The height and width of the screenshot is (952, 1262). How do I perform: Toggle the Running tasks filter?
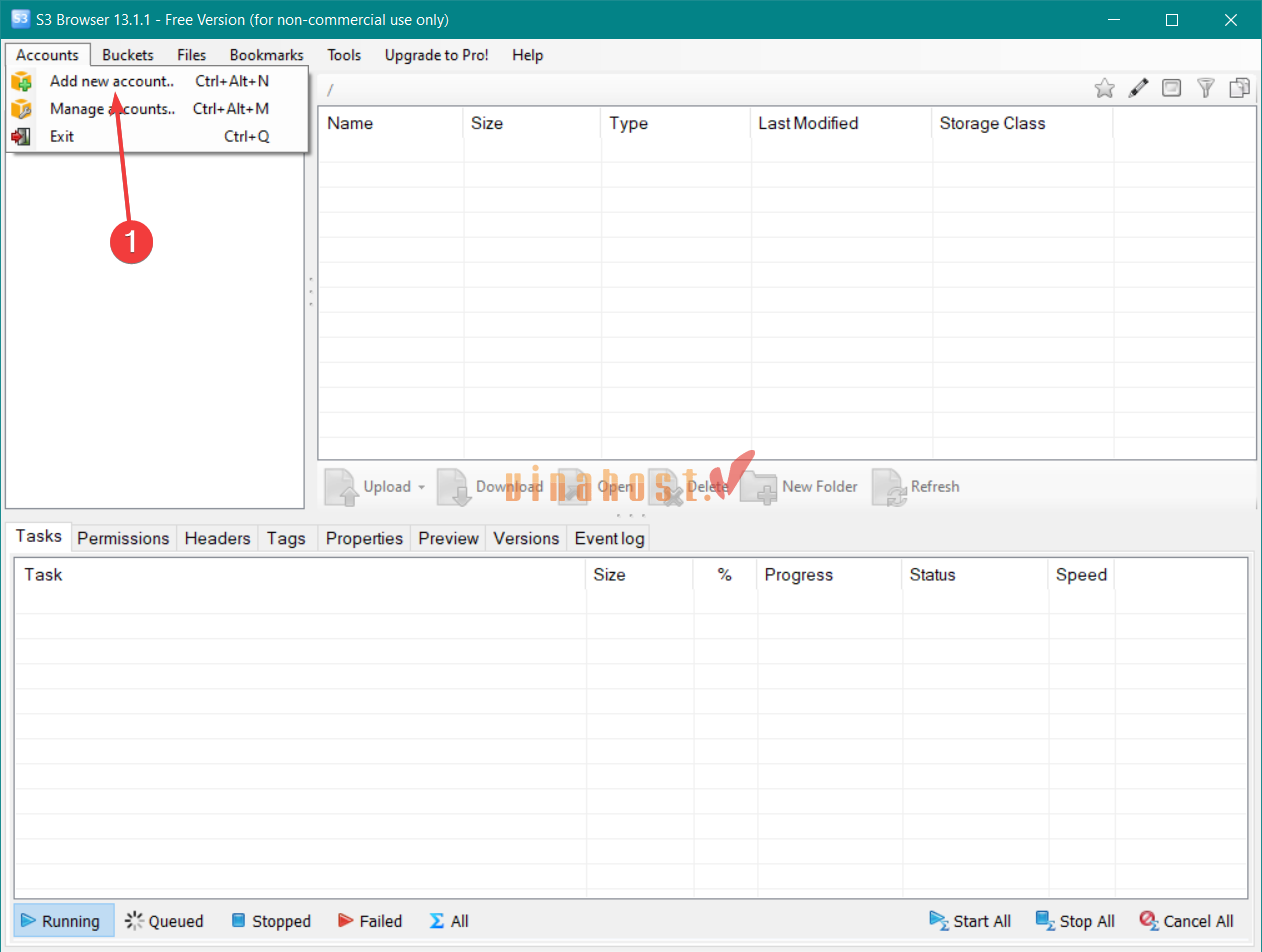[63, 921]
